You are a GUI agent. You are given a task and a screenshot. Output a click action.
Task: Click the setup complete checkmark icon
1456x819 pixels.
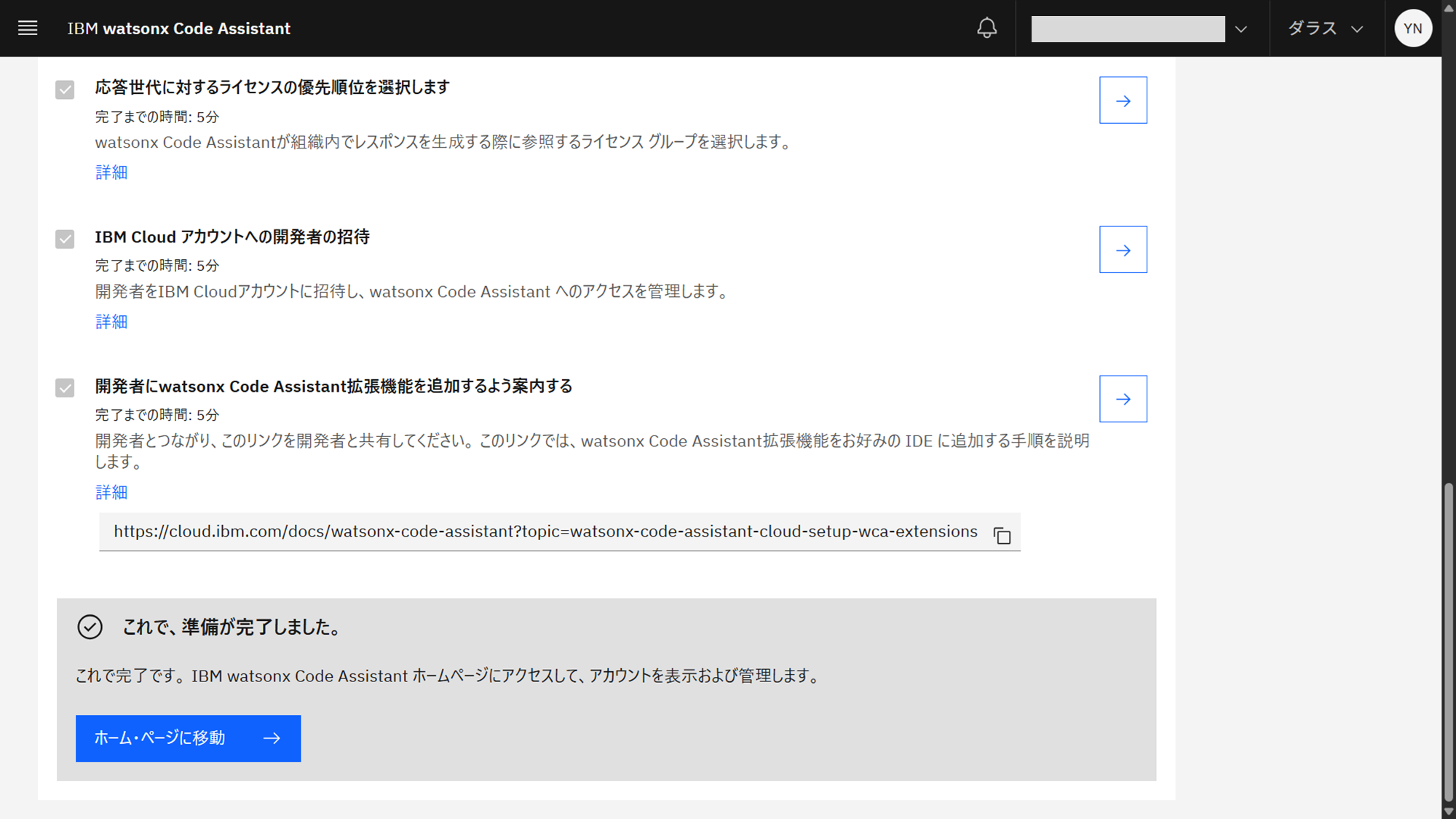(x=90, y=627)
